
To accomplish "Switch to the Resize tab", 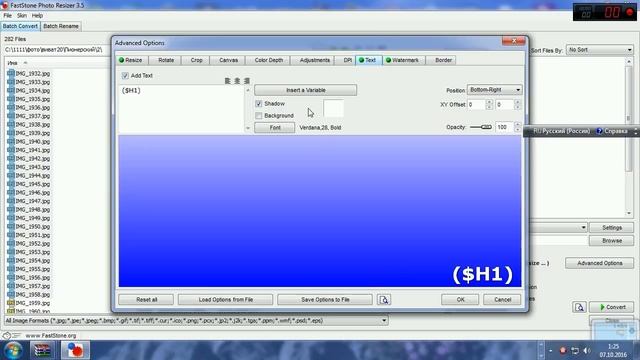I will [131, 60].
